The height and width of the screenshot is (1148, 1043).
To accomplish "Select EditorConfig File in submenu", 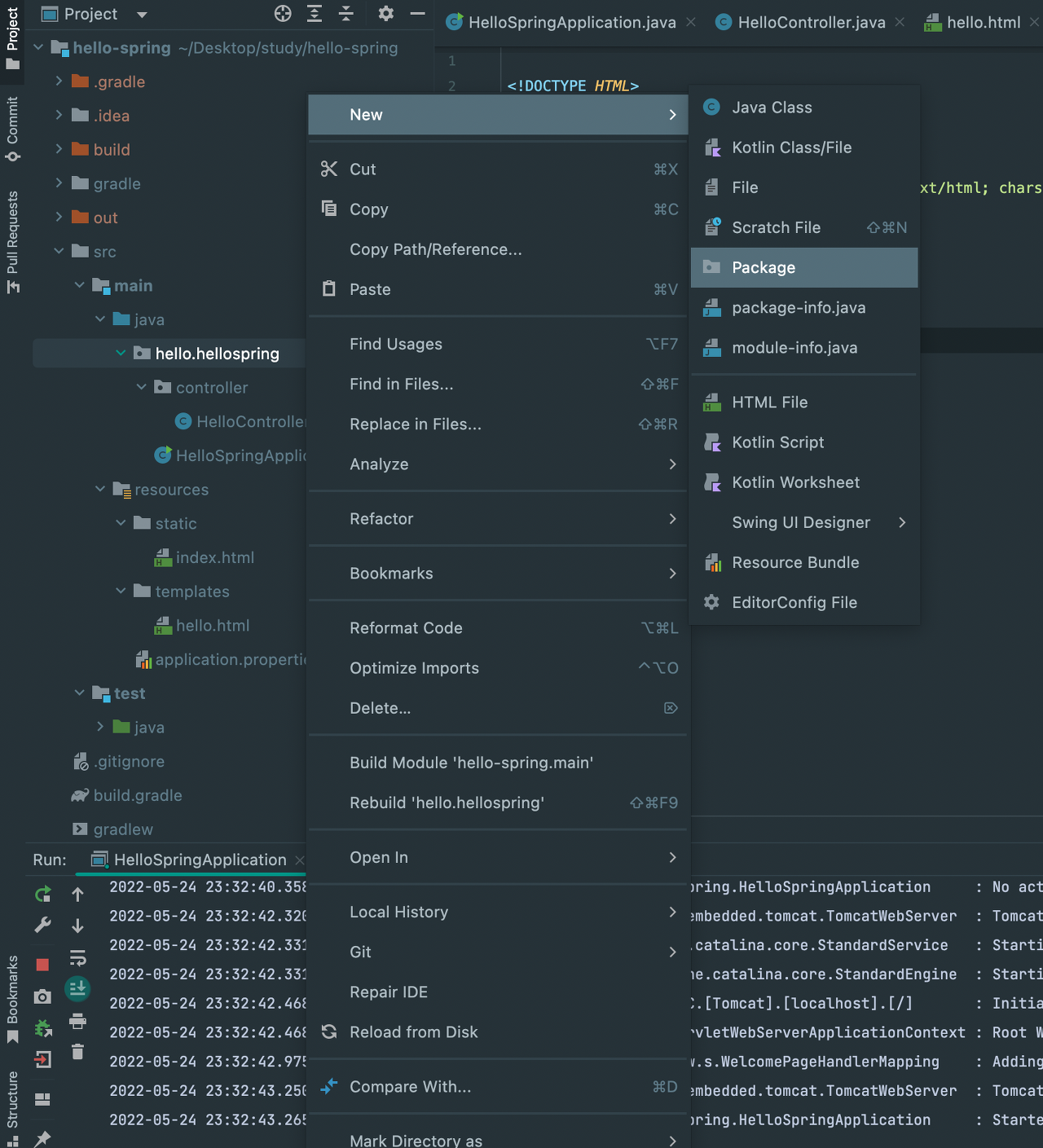I will 804,602.
